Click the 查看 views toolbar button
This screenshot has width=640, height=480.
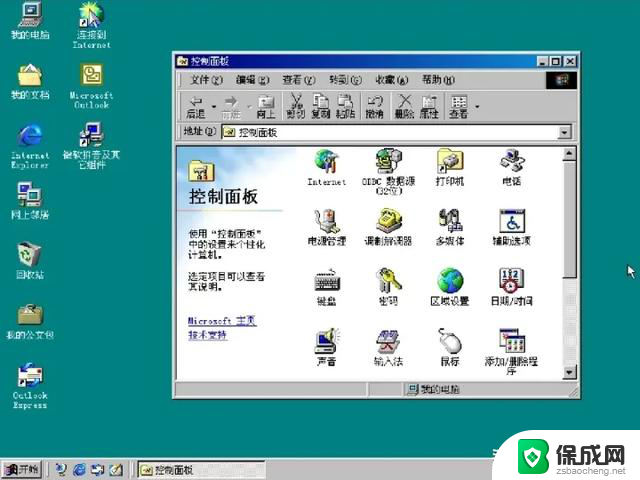click(458, 107)
